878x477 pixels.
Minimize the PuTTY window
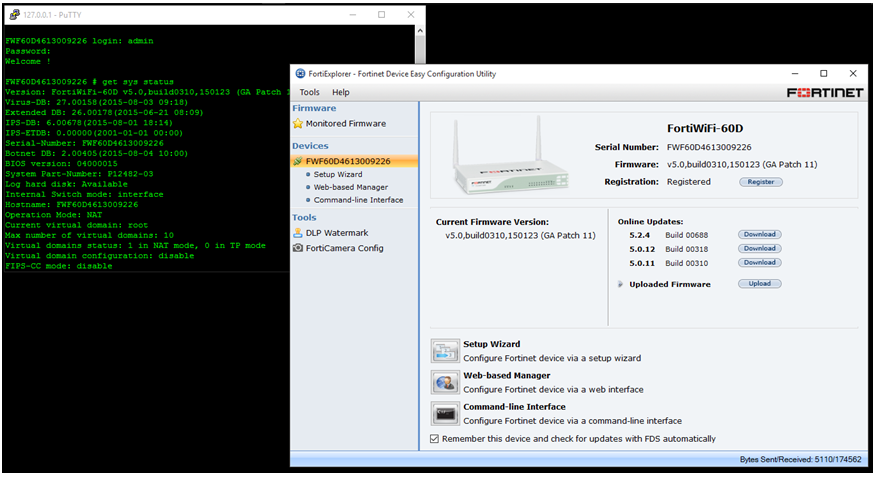353,15
